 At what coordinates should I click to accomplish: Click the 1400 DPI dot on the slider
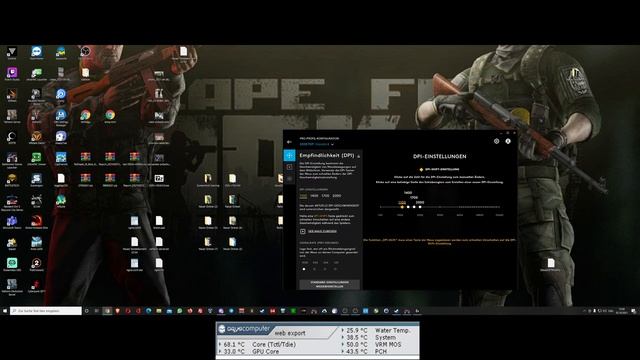tap(408, 207)
